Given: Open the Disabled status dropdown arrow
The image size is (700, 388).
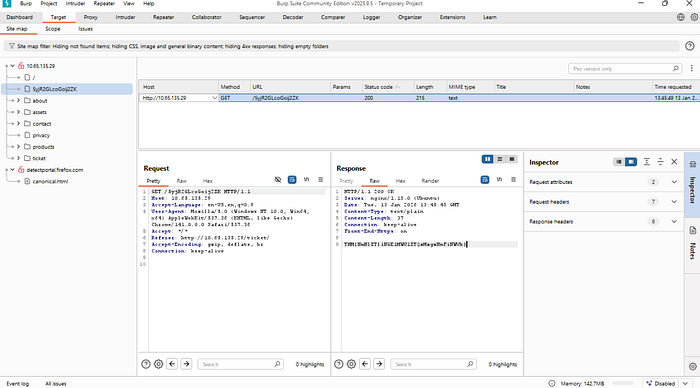Looking at the screenshot, I should click(685, 384).
